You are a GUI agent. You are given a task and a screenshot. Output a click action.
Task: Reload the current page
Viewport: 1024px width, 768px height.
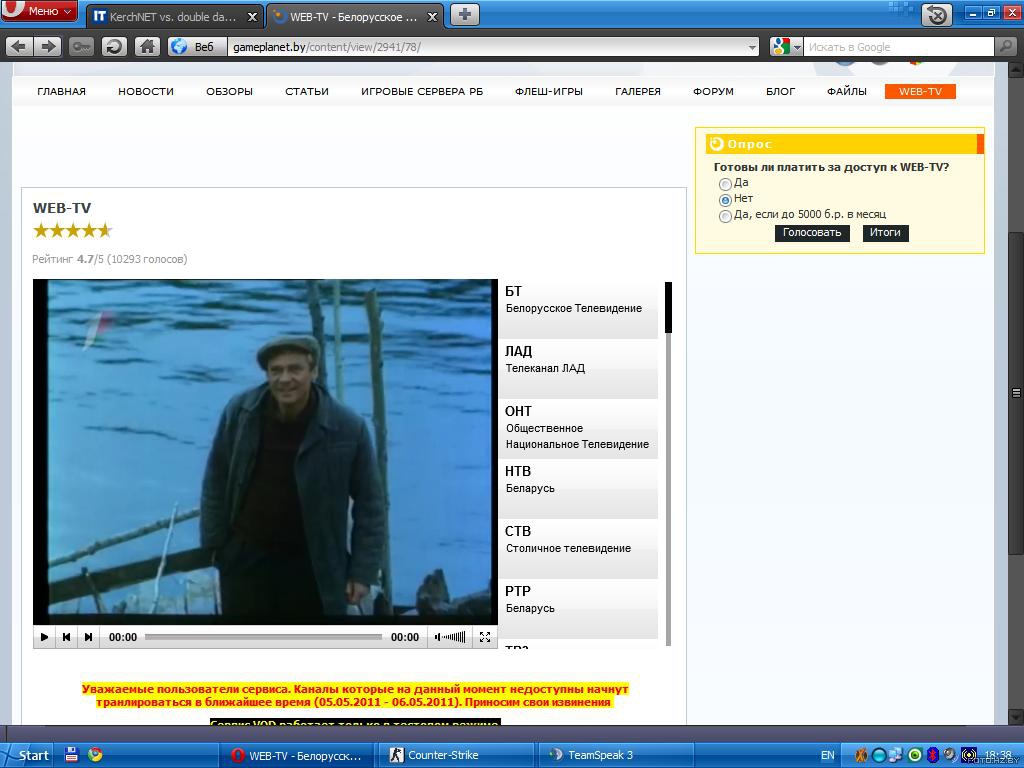click(x=114, y=46)
